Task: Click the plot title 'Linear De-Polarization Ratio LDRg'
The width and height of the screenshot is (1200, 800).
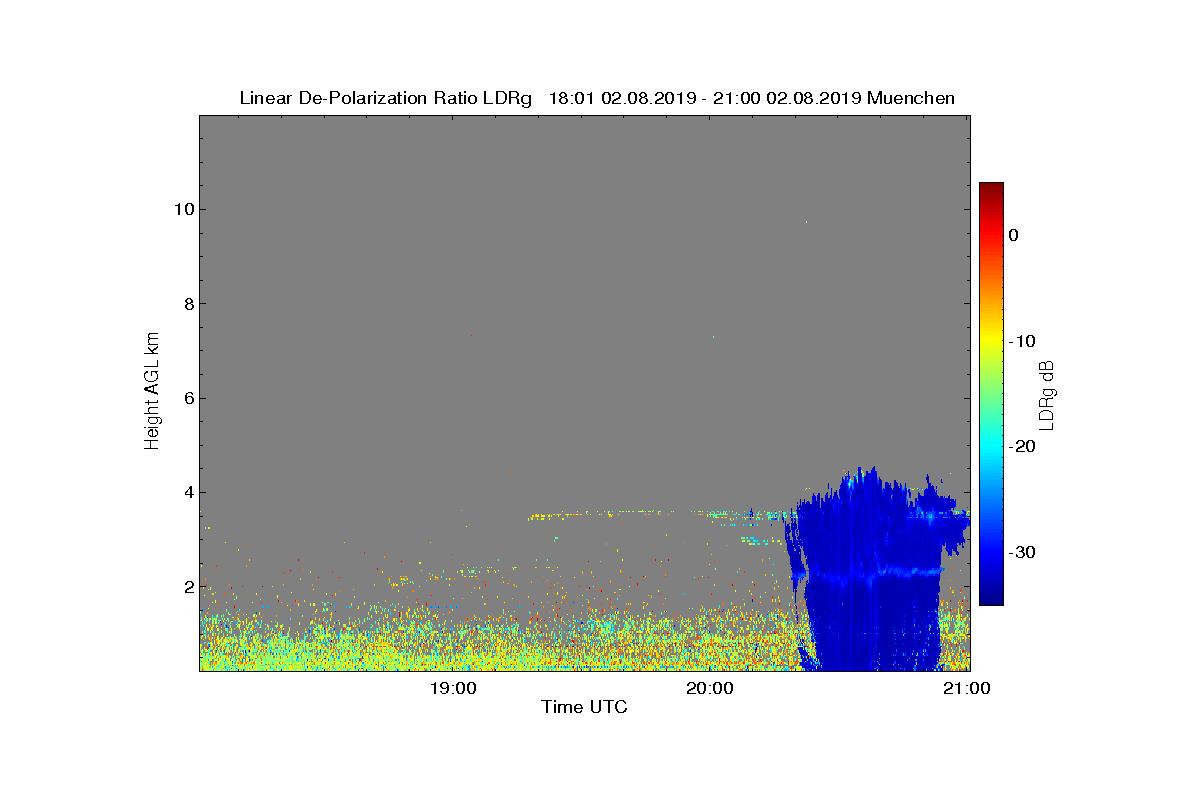Action: 386,98
